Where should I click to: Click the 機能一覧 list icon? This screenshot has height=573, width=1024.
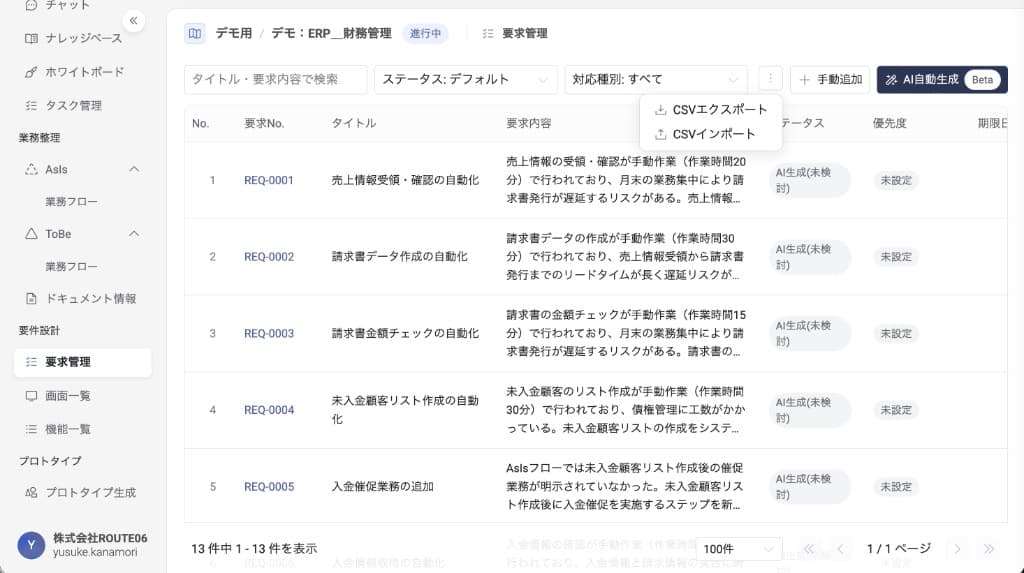tap(31, 429)
